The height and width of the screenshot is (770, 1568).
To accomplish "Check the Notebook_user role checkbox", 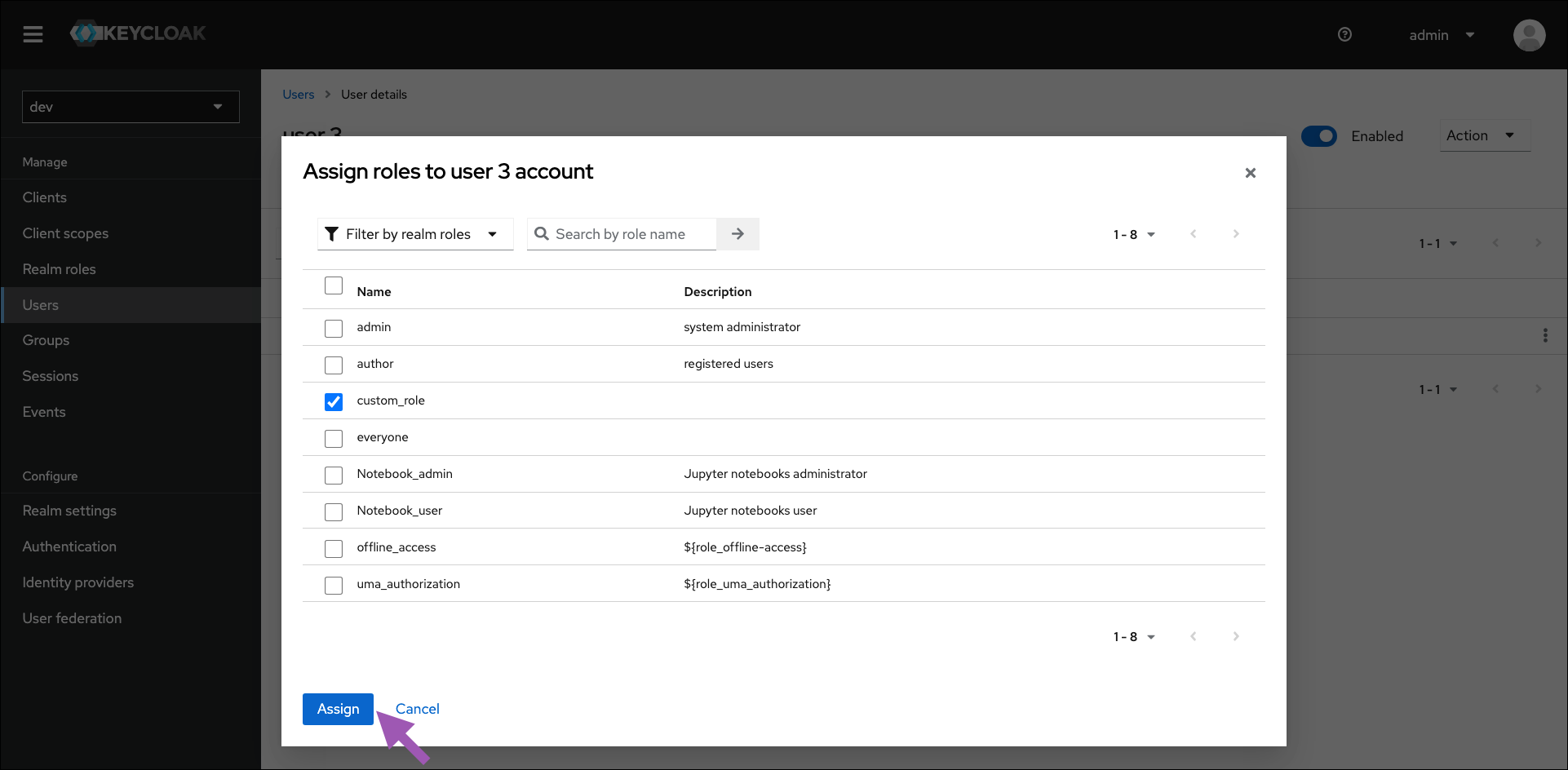I will (x=334, y=511).
